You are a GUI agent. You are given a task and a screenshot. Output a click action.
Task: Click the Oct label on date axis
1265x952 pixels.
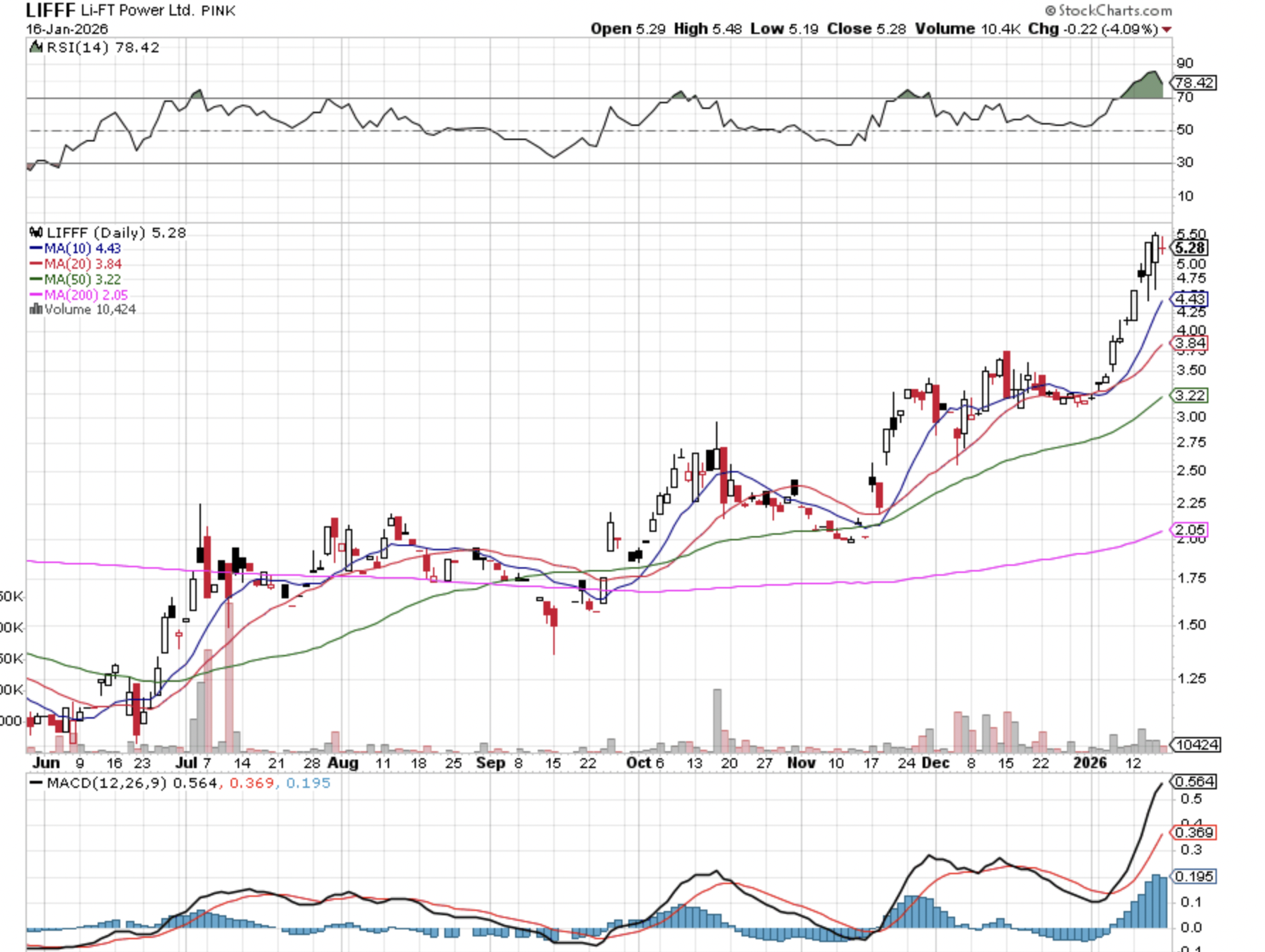tap(638, 763)
